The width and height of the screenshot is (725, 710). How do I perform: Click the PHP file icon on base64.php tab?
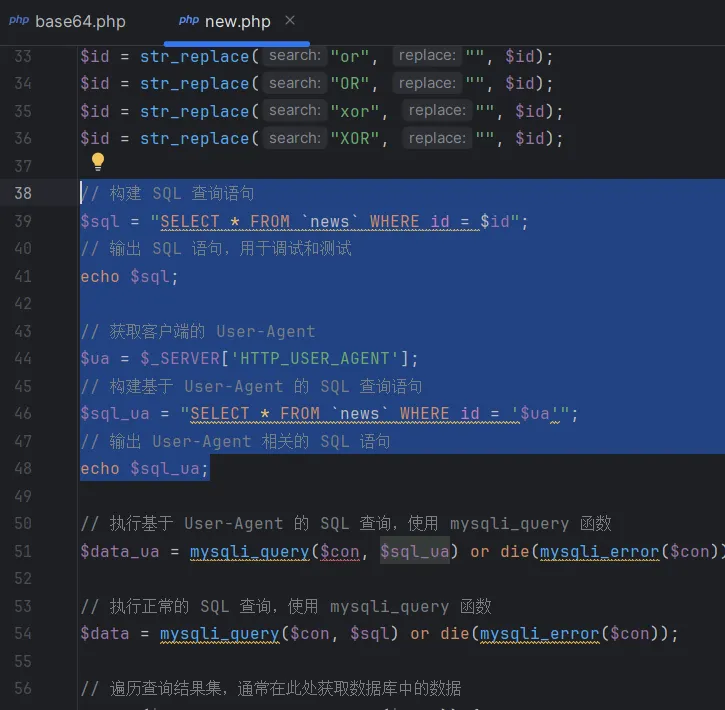coord(19,21)
